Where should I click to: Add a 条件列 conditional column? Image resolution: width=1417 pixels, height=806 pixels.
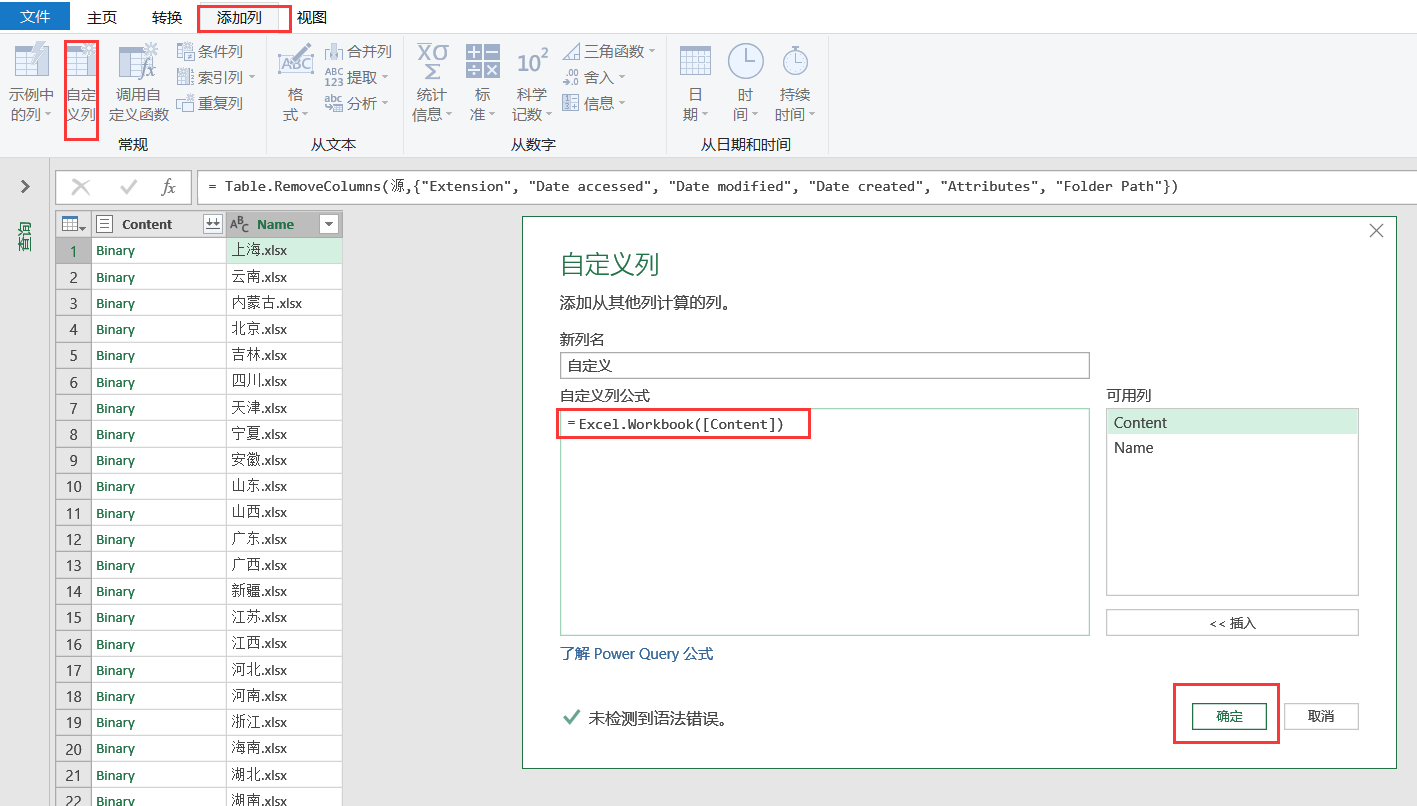pos(209,51)
